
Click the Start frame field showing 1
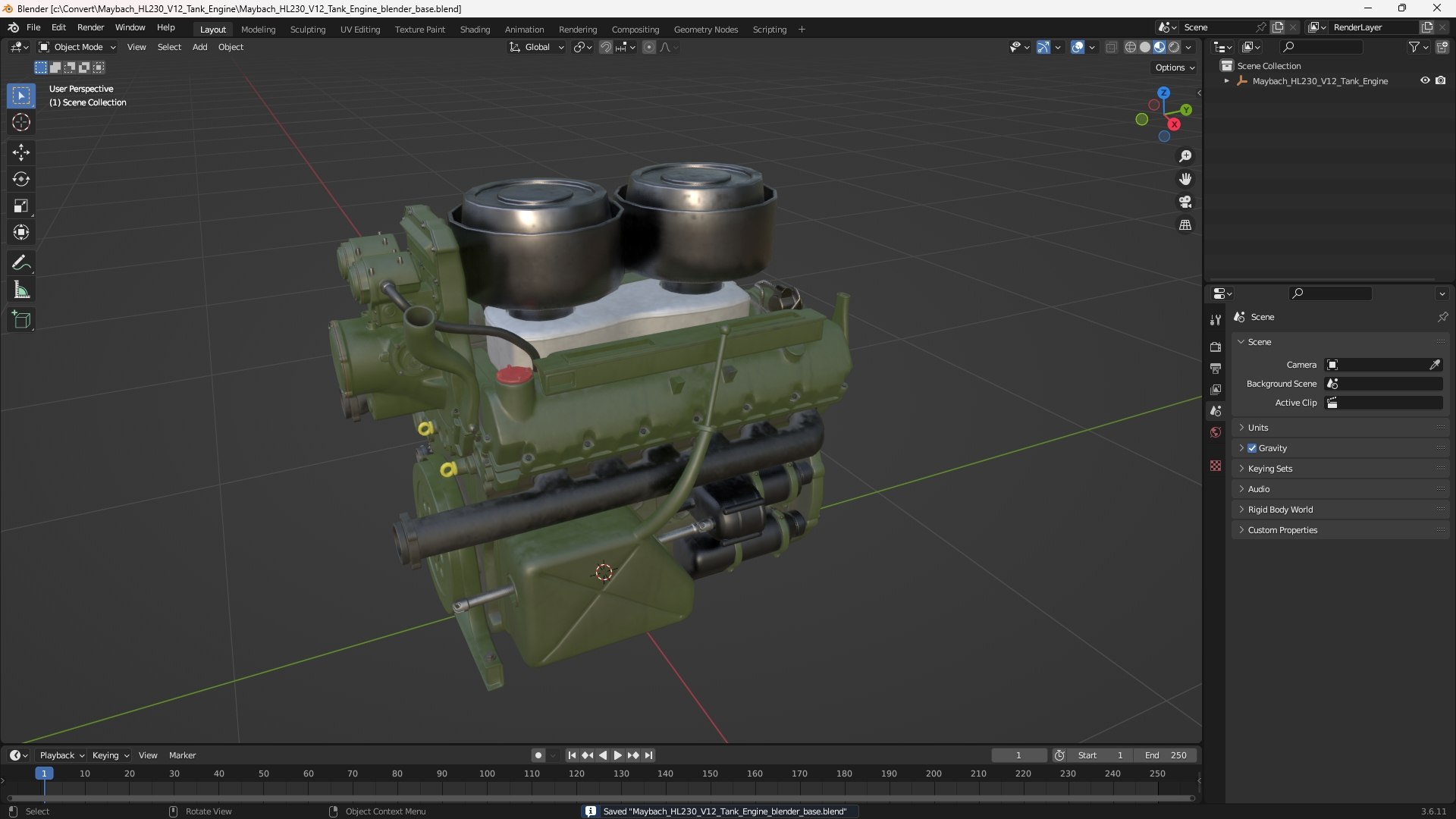pyautogui.click(x=1100, y=755)
